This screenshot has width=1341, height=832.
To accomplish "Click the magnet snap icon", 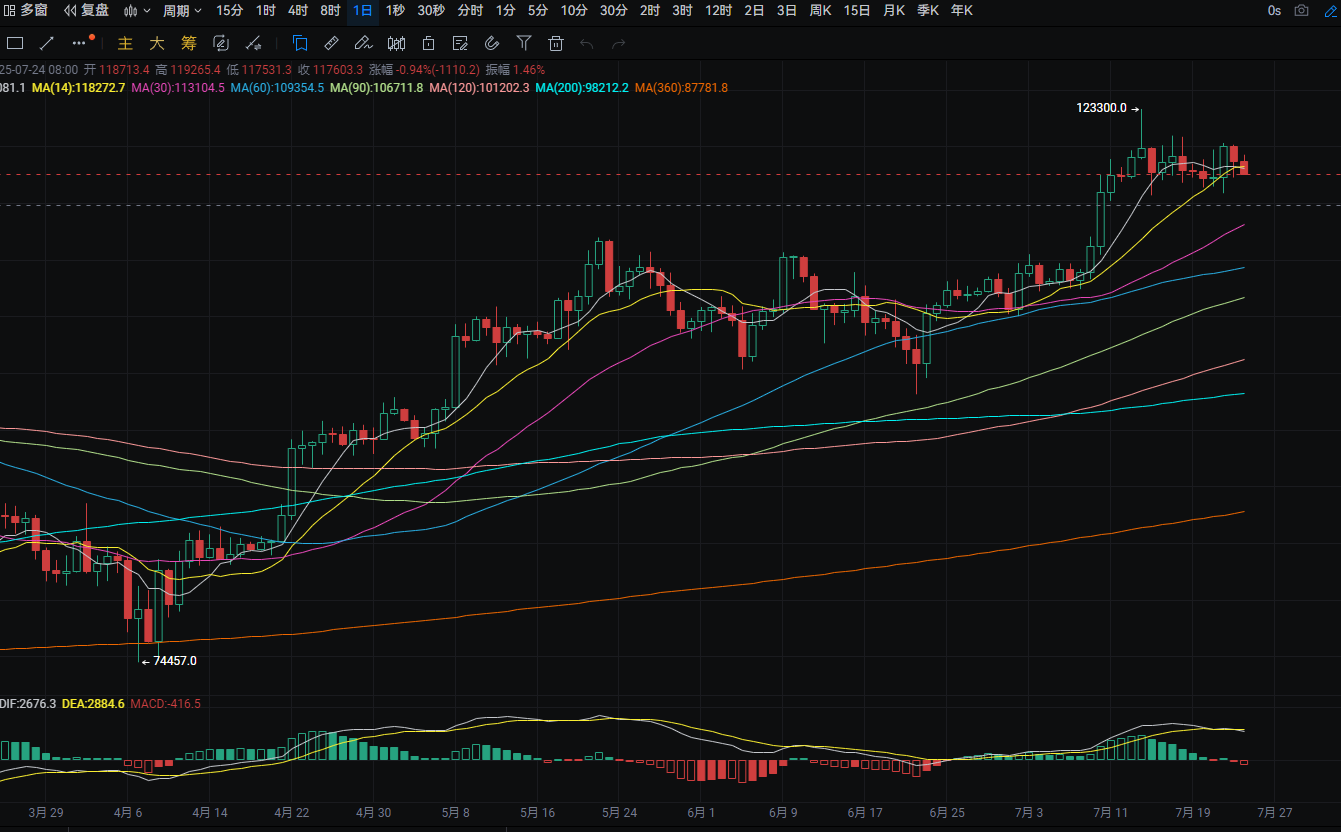I will click(492, 43).
